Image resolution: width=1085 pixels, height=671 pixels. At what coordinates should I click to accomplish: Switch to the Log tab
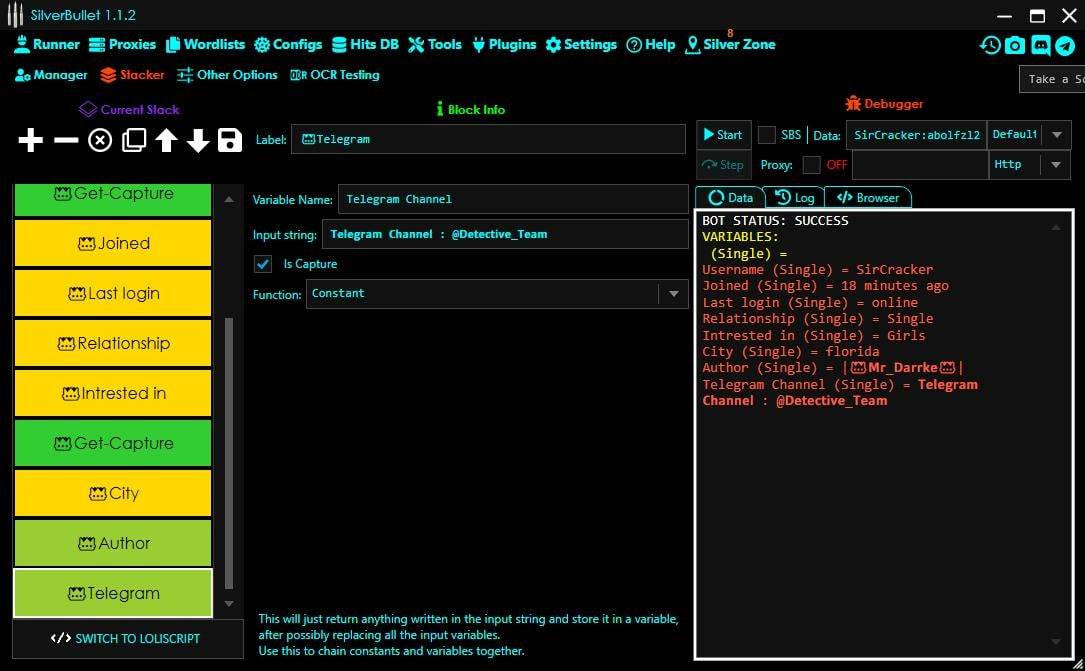tap(795, 198)
